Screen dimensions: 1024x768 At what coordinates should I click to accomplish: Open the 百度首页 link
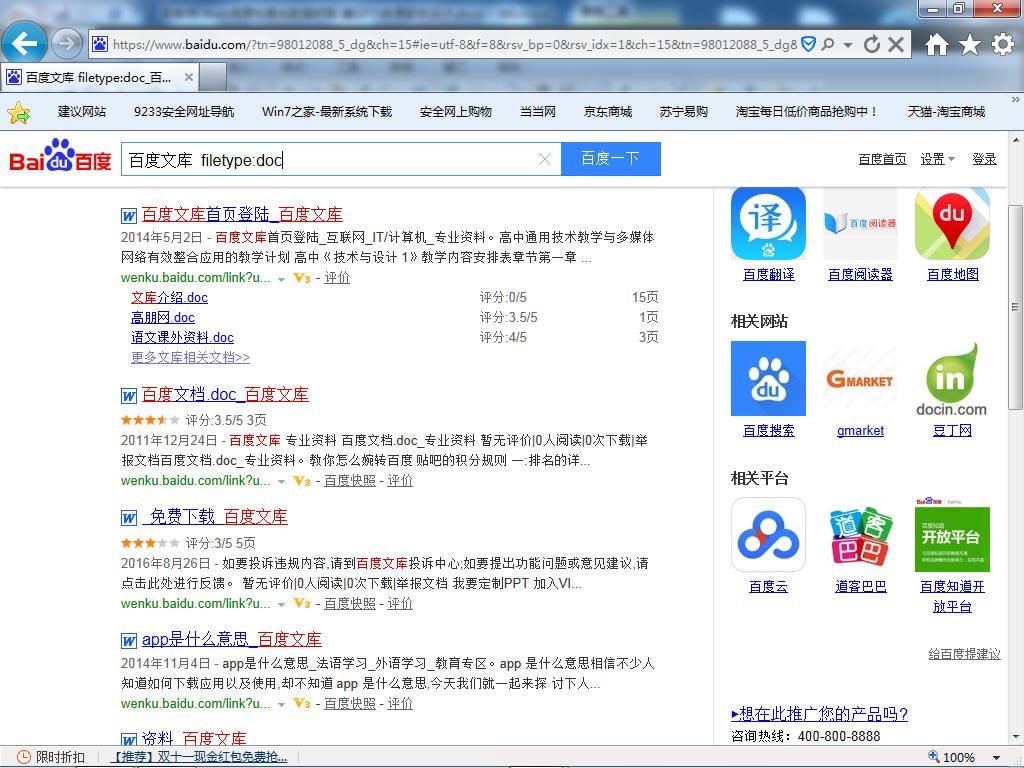tap(882, 159)
